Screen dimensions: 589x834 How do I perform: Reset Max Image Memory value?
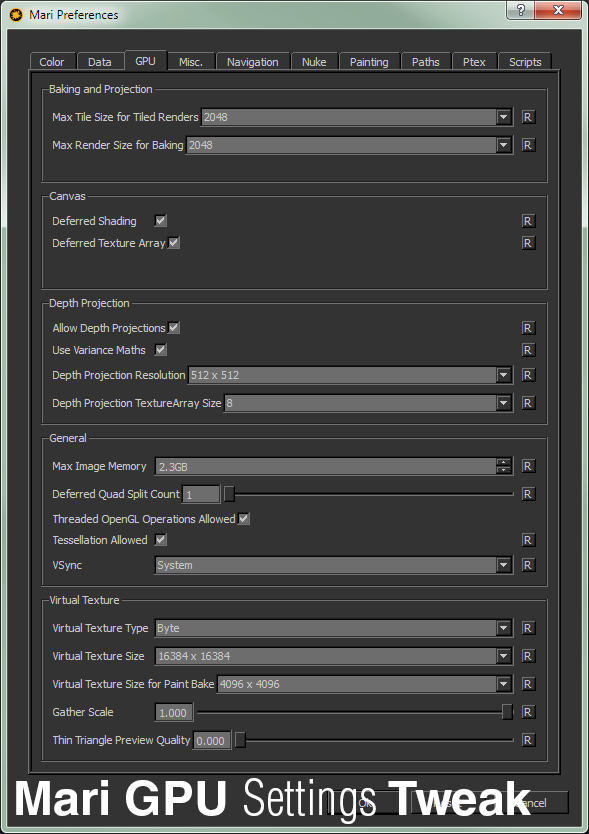[528, 466]
